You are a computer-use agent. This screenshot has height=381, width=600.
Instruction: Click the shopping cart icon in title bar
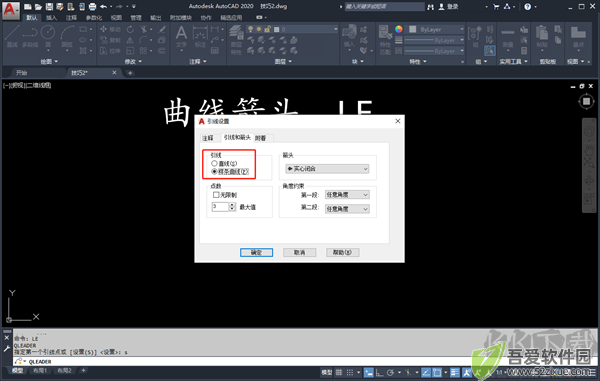tap(496, 7)
